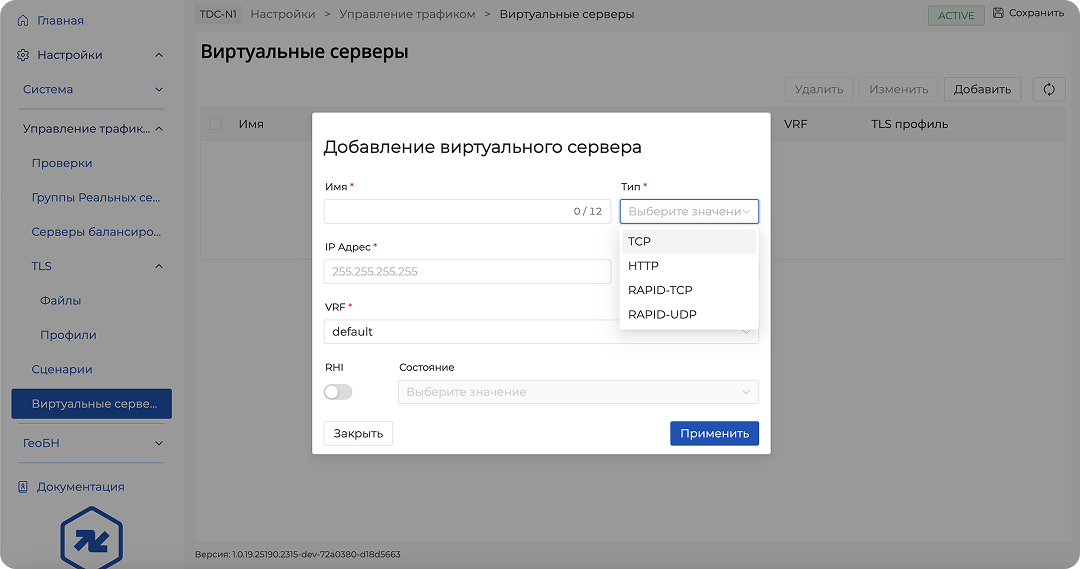Click the save icon beside Сохранить
This screenshot has height=569, width=1080.
998,13
